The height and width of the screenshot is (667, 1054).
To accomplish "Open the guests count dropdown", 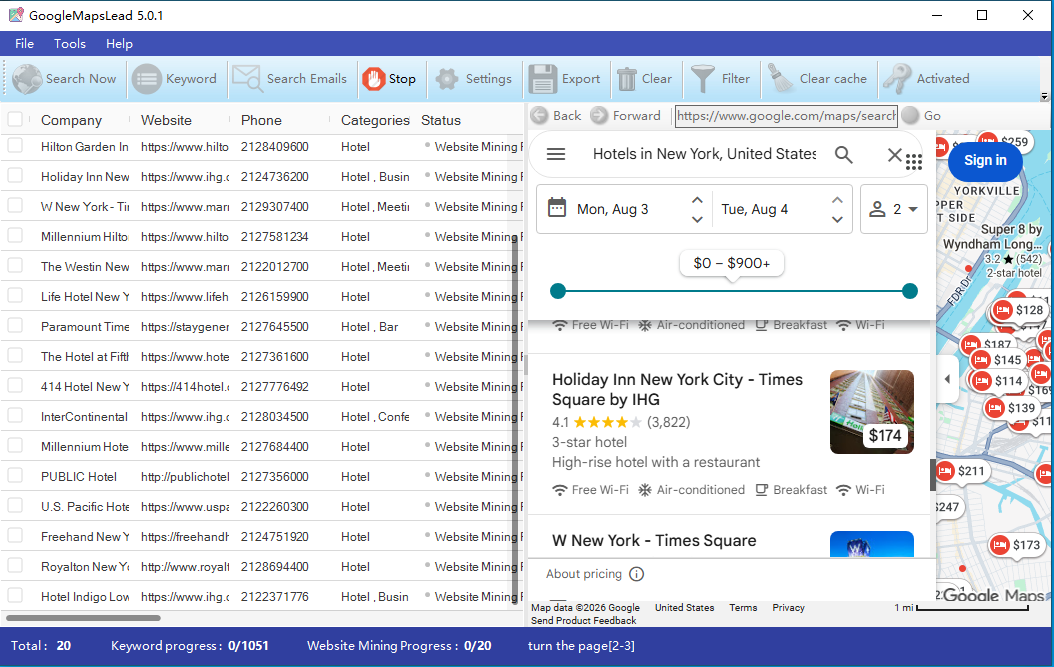I will [x=893, y=209].
